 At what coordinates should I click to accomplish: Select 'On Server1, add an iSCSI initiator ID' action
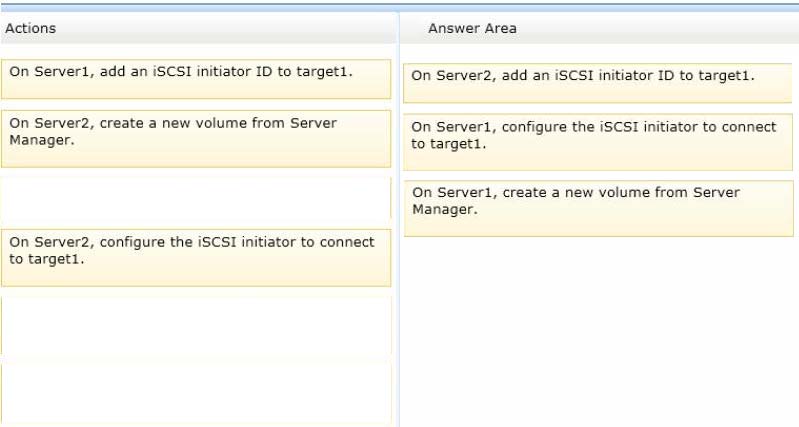tap(196, 79)
